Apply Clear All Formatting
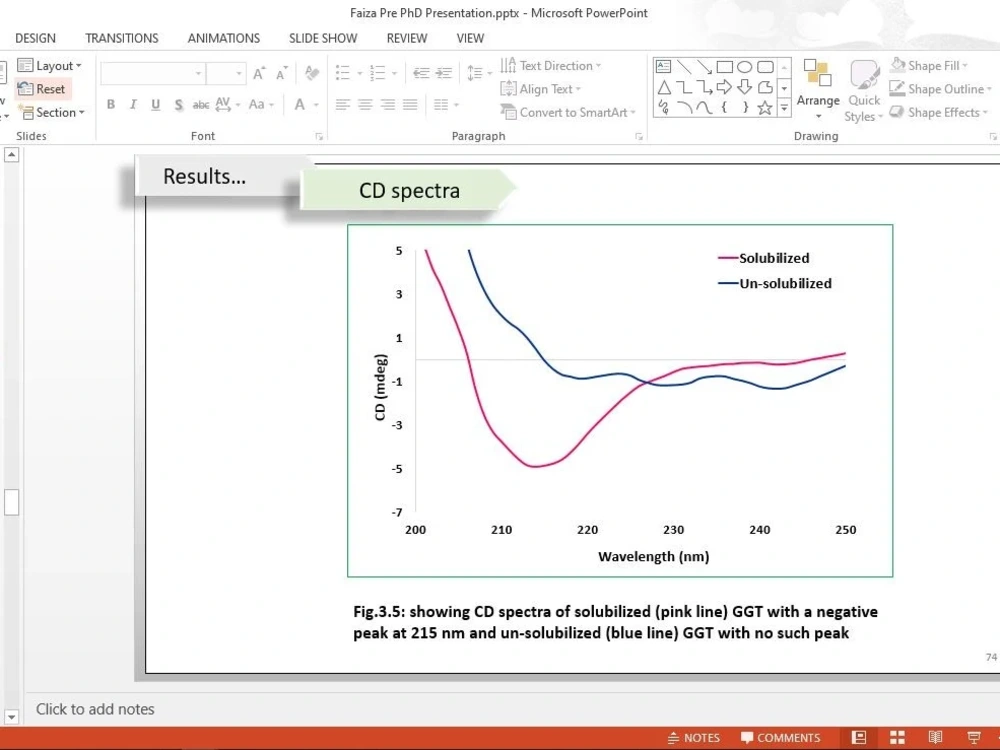1000x750 pixels. (311, 74)
